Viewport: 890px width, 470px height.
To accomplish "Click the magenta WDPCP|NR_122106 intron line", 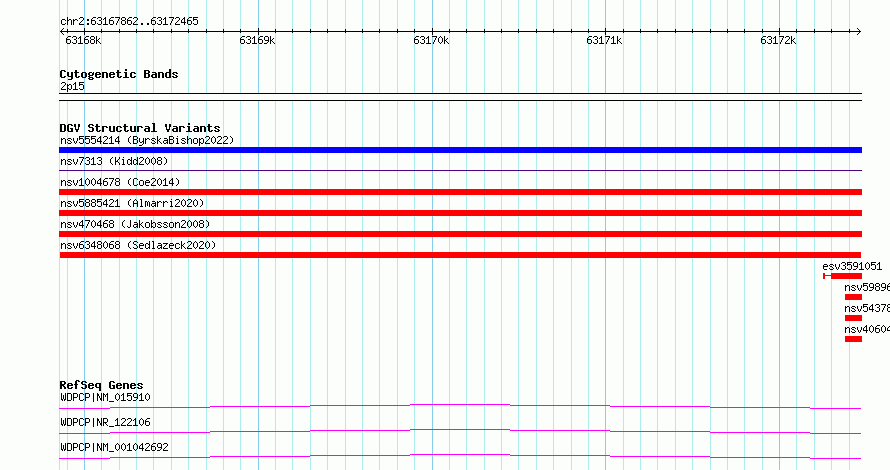I will pos(460,431).
